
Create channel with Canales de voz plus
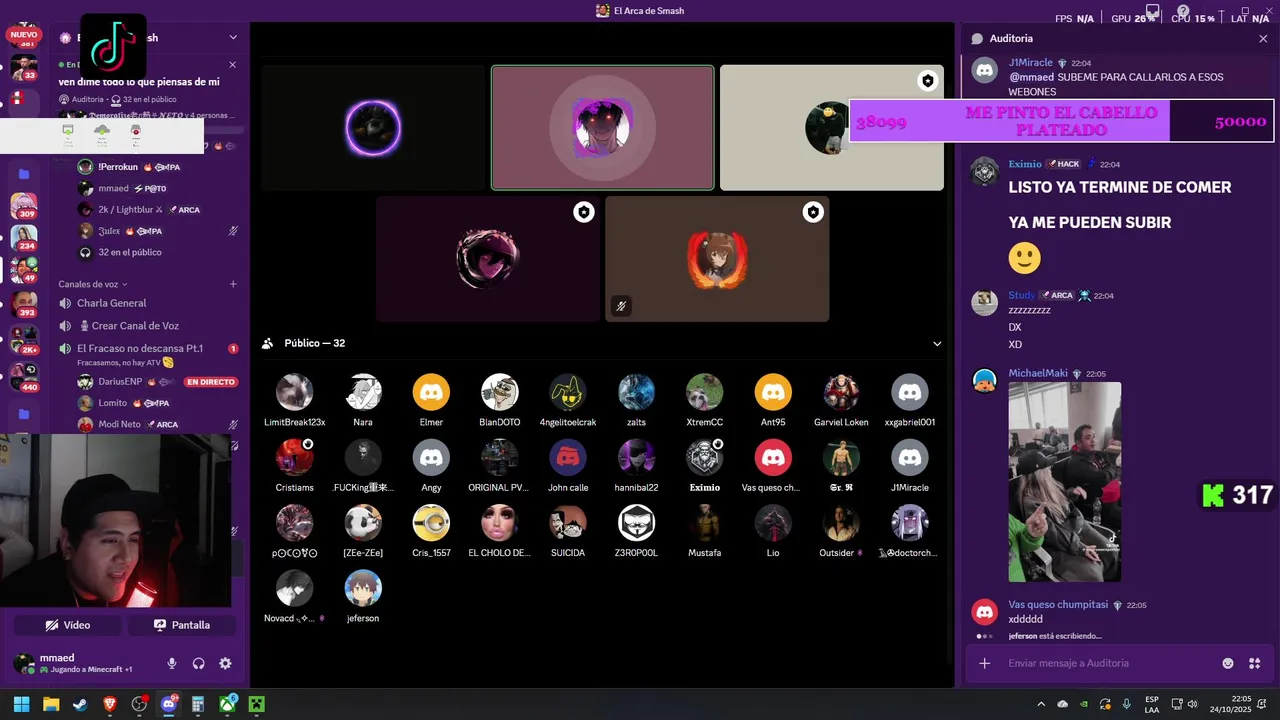233,284
